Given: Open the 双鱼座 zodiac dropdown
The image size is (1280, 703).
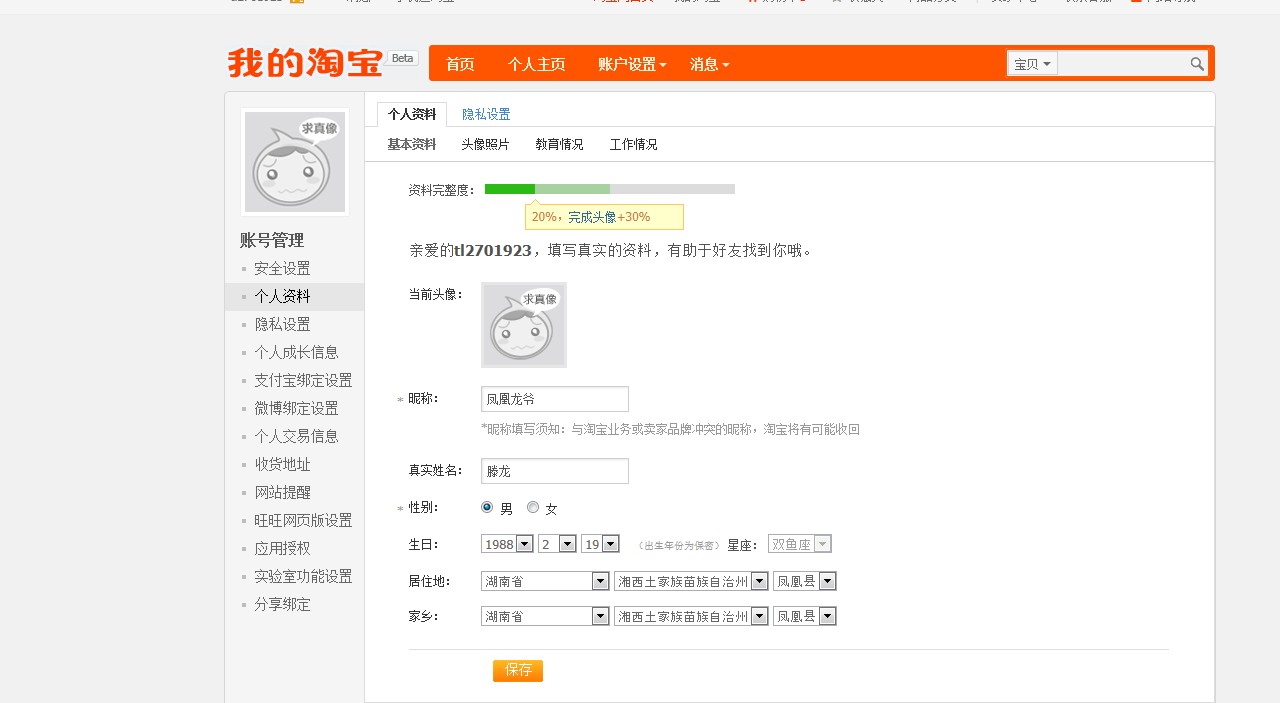Looking at the screenshot, I should [x=799, y=544].
